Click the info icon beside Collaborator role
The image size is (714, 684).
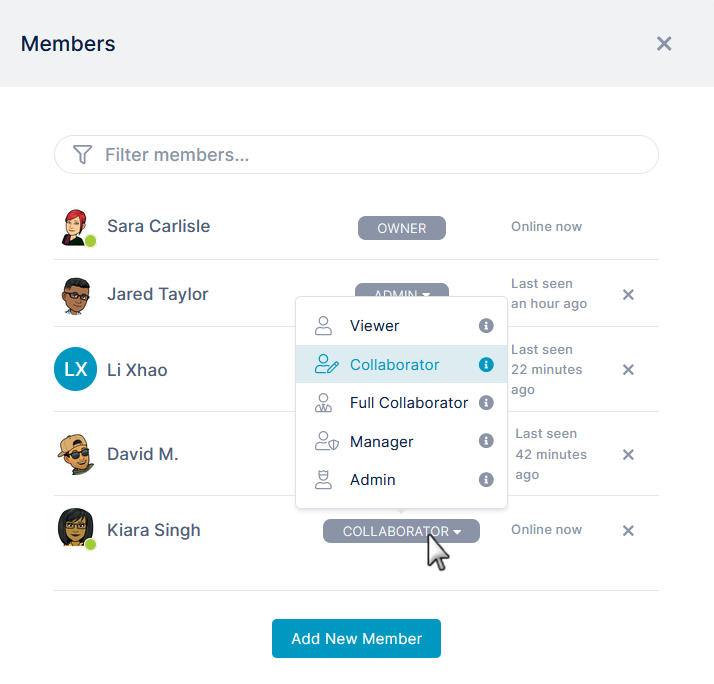[x=486, y=364]
